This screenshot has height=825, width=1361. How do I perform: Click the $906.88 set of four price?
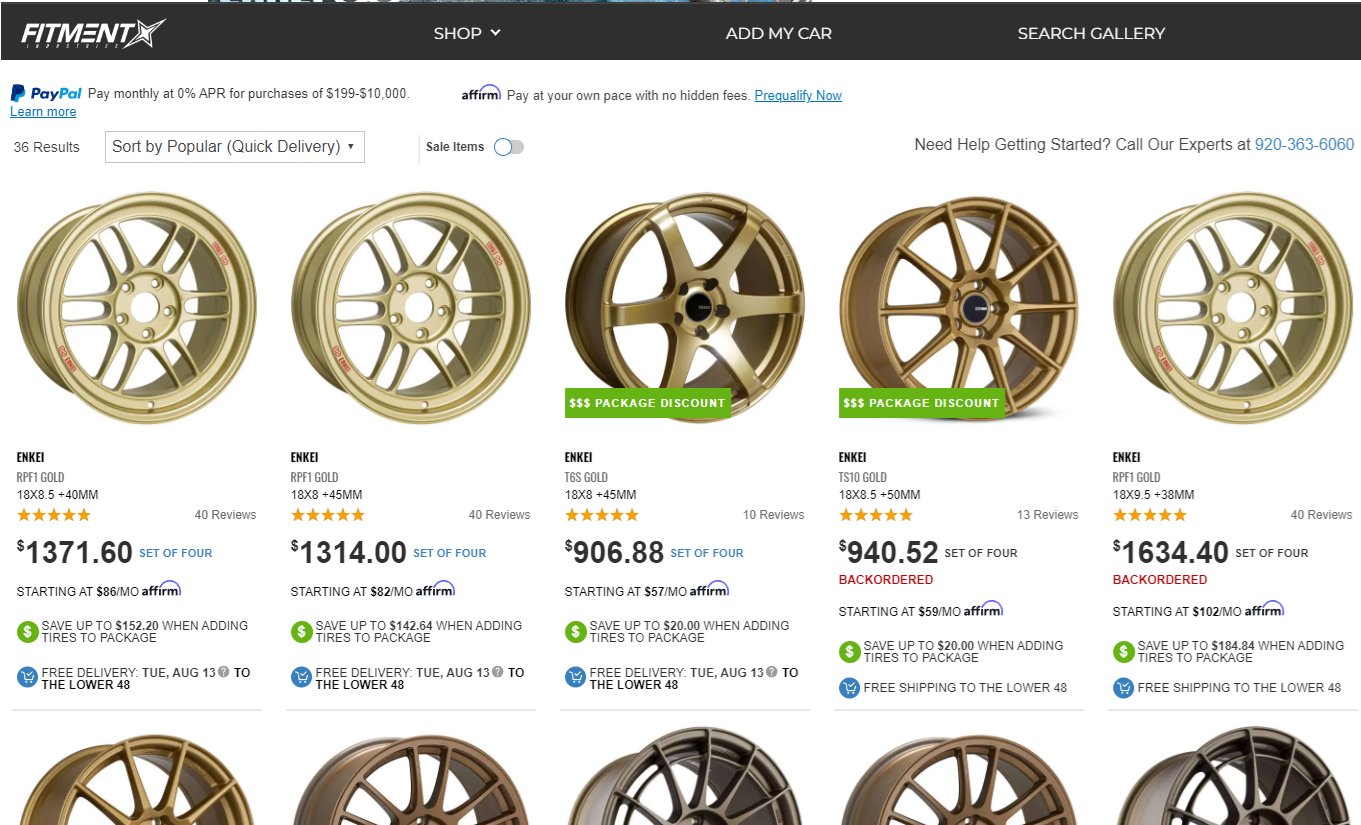614,552
